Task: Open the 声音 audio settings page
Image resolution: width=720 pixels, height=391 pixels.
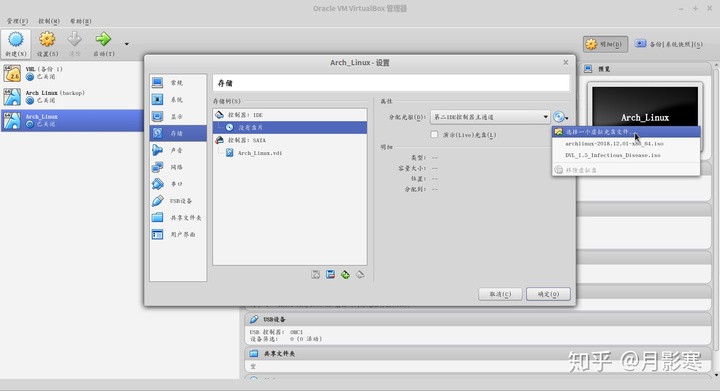Action: [178, 150]
